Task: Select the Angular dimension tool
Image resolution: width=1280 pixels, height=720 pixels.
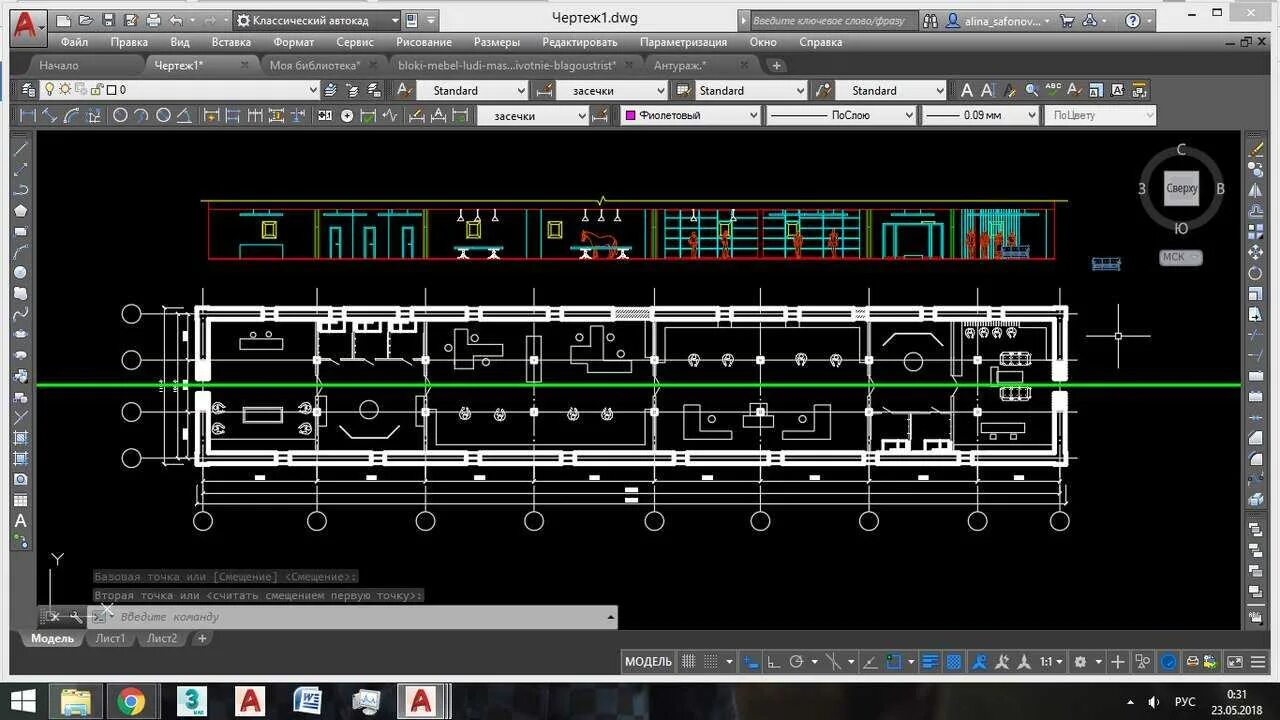Action: click(185, 115)
